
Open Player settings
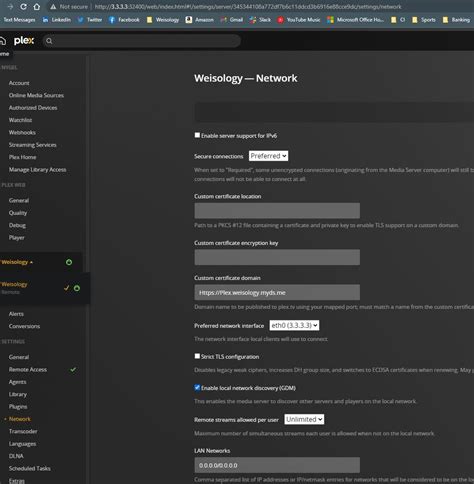(16, 238)
